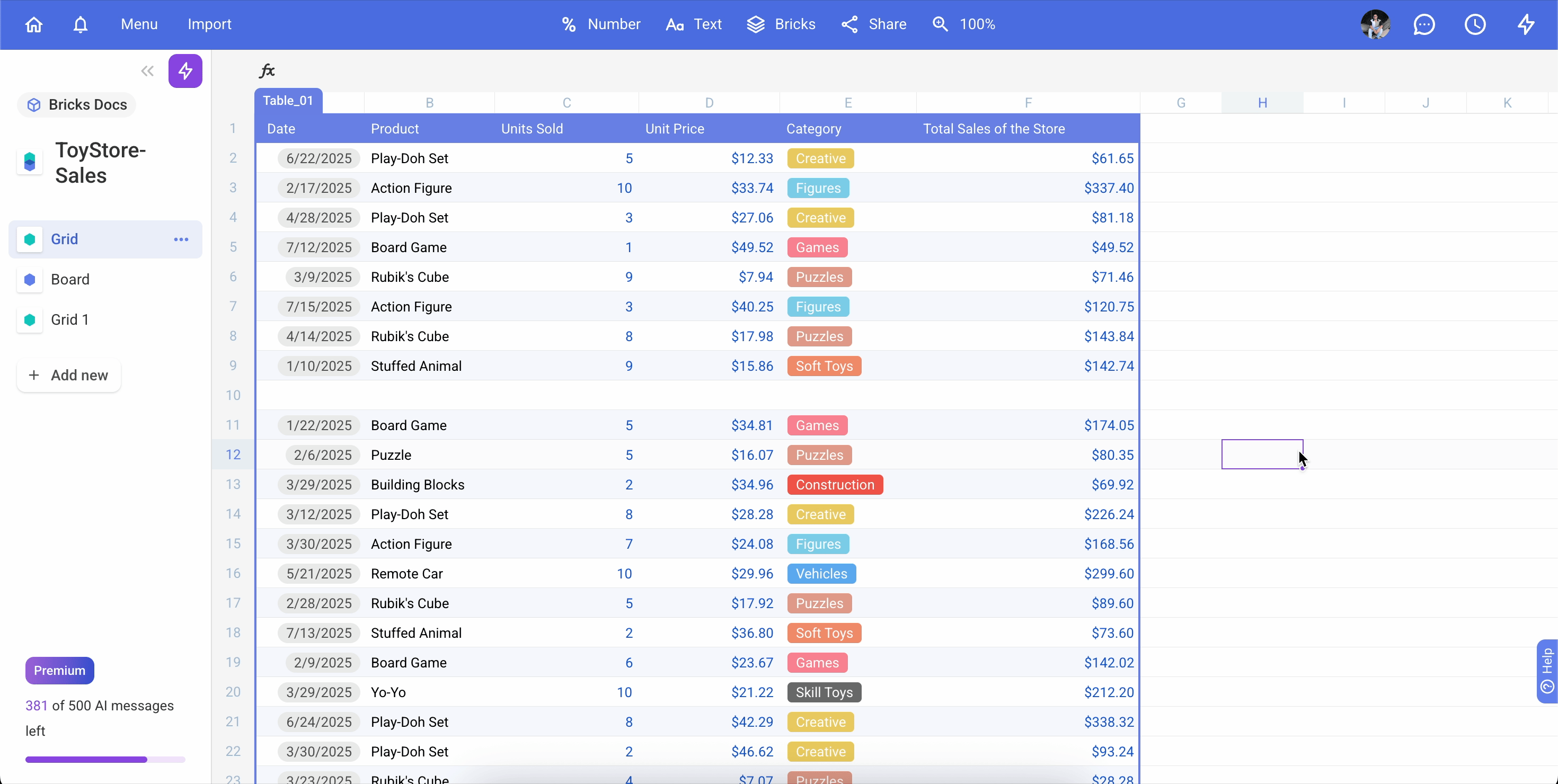Click the purple lightning AI button
The image size is (1558, 784).
[x=185, y=72]
